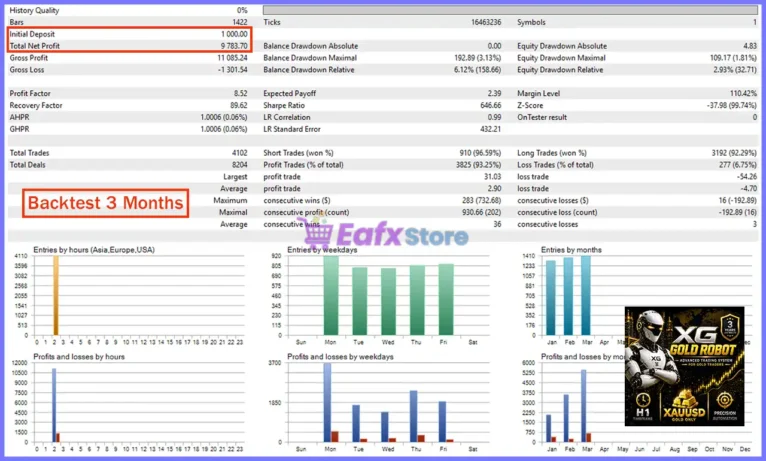Select the GHPR row label
The height and width of the screenshot is (461, 766).
20,129
